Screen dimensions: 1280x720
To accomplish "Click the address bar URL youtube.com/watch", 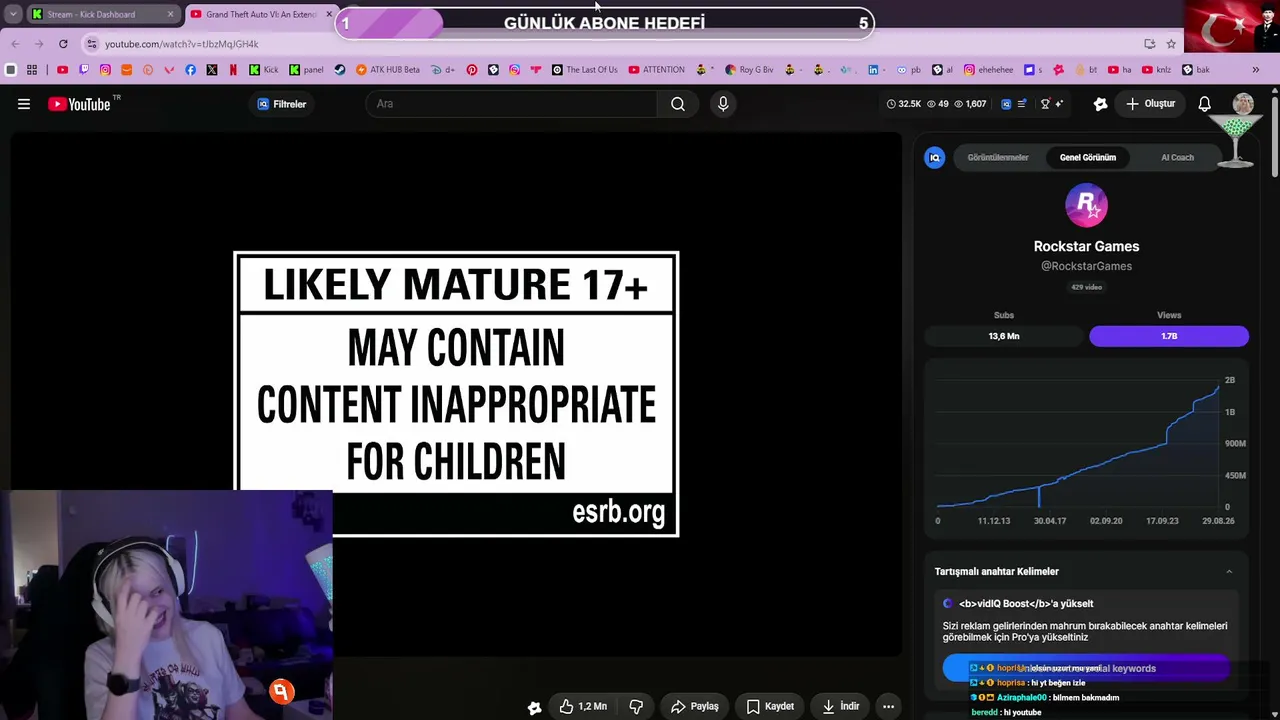I will (181, 44).
